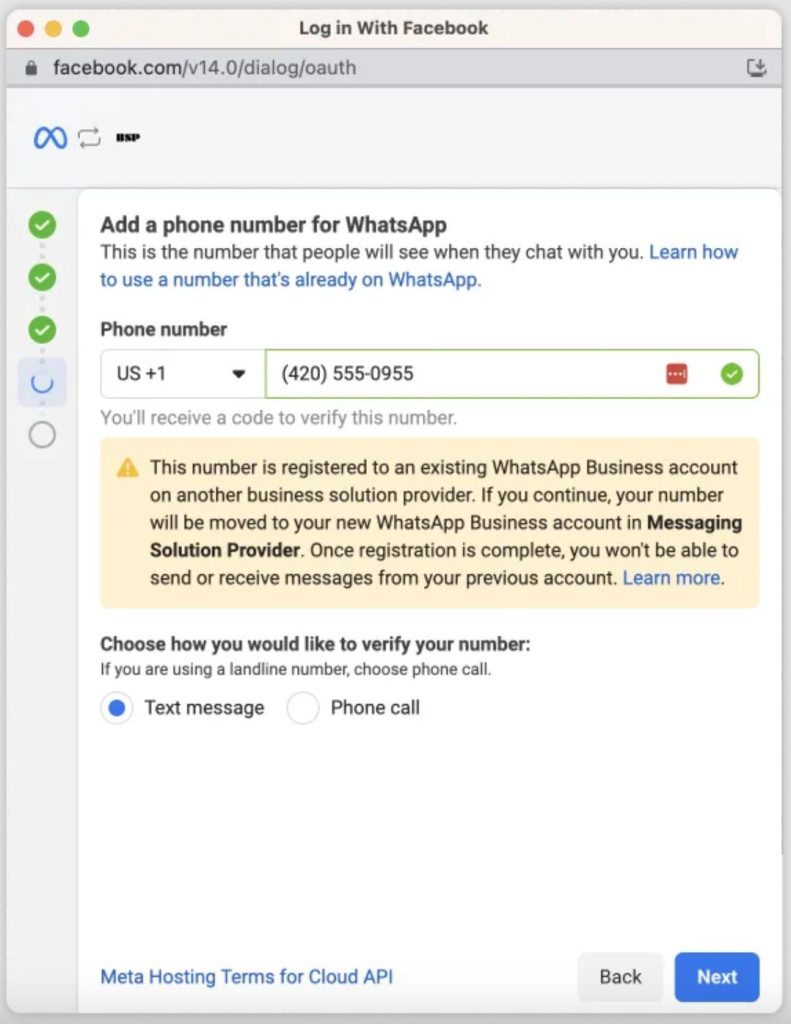Viewport: 791px width, 1024px height.
Task: Click the yellow minimize window button
Action: pyautogui.click(x=54, y=29)
